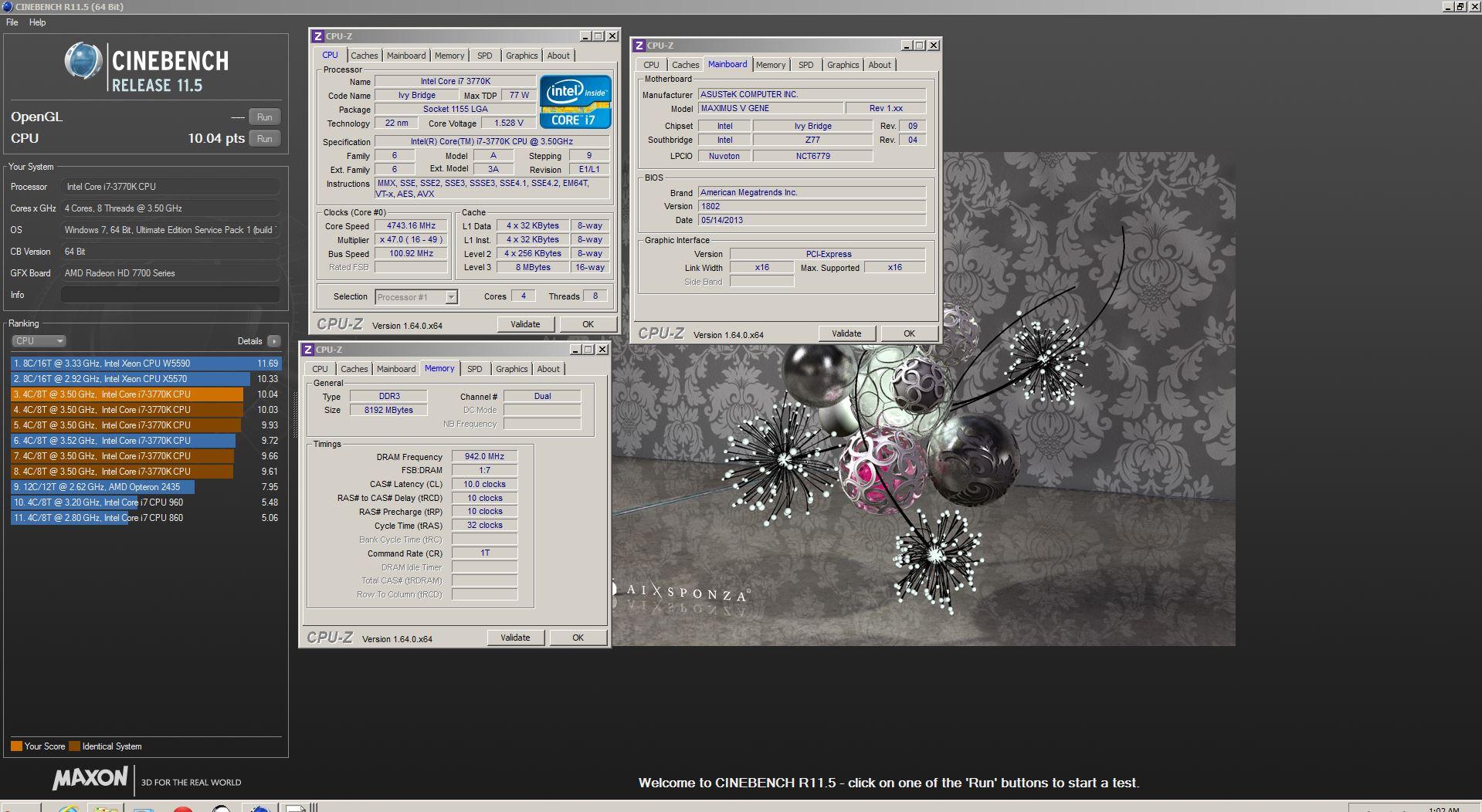Open the Help menu in Cinebench
The image size is (1482, 812).
click(38, 22)
